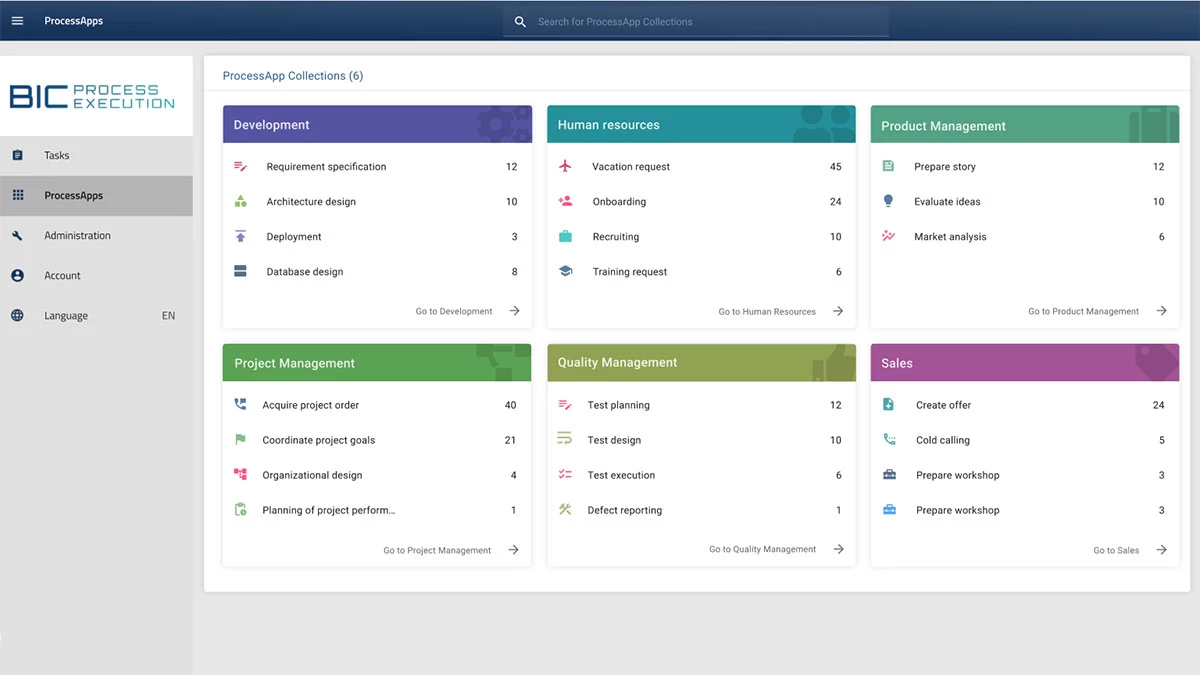Select Account in the sidebar

tap(96, 275)
